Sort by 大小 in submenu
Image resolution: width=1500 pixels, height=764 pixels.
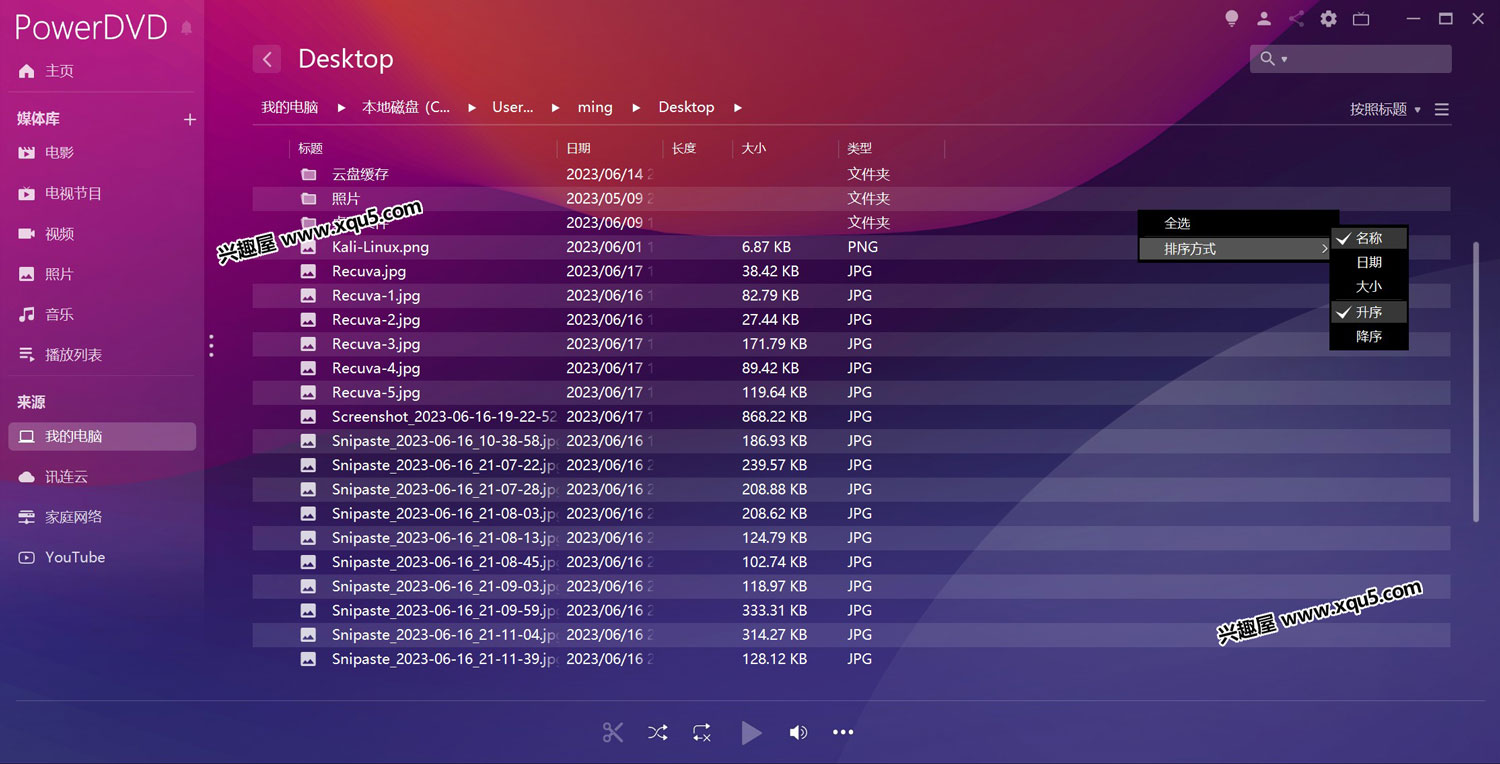[1369, 287]
